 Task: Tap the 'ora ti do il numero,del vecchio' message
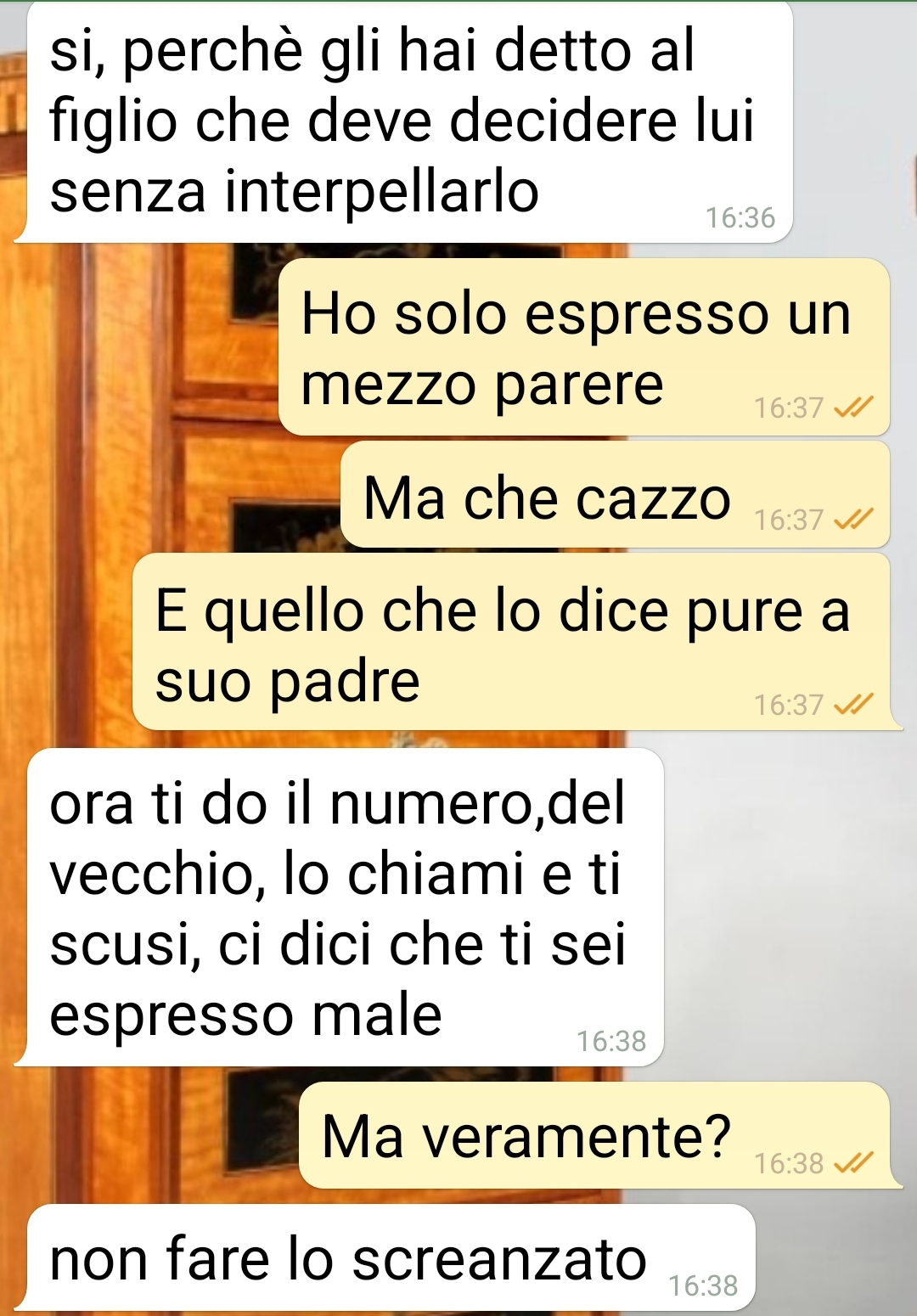tap(346, 907)
